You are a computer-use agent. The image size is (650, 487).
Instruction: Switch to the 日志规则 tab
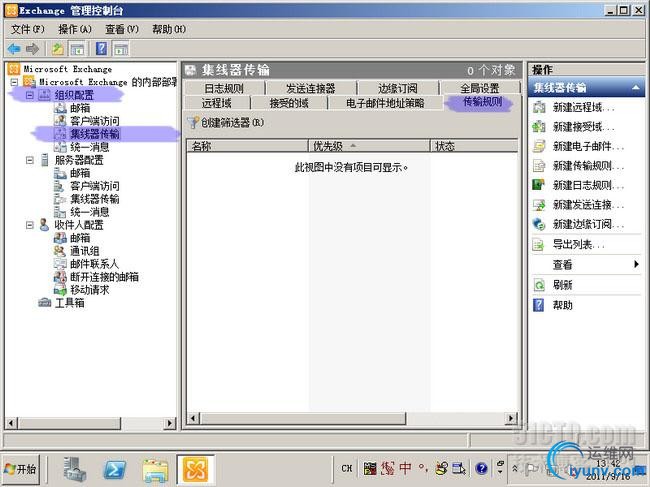point(224,88)
